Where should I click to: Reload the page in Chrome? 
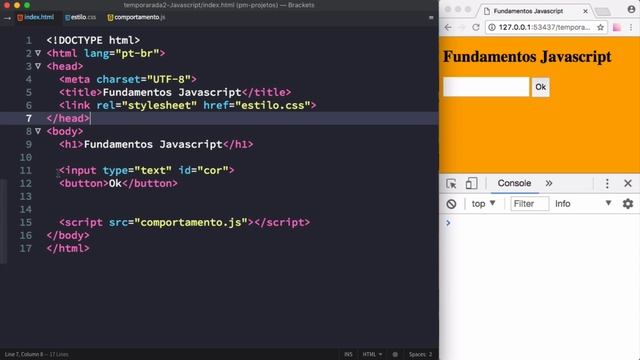pyautogui.click(x=476, y=27)
